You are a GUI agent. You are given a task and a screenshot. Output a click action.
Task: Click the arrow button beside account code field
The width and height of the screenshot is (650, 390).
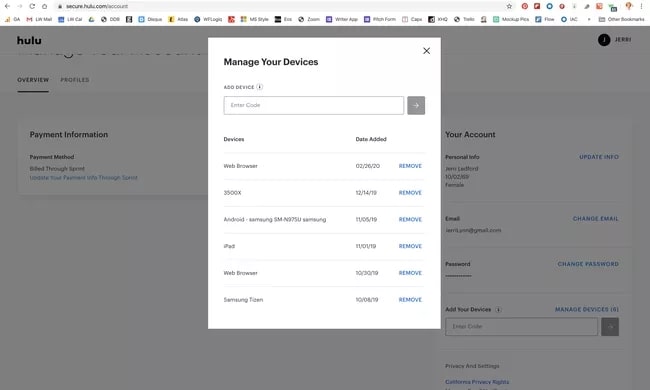(x=610, y=327)
